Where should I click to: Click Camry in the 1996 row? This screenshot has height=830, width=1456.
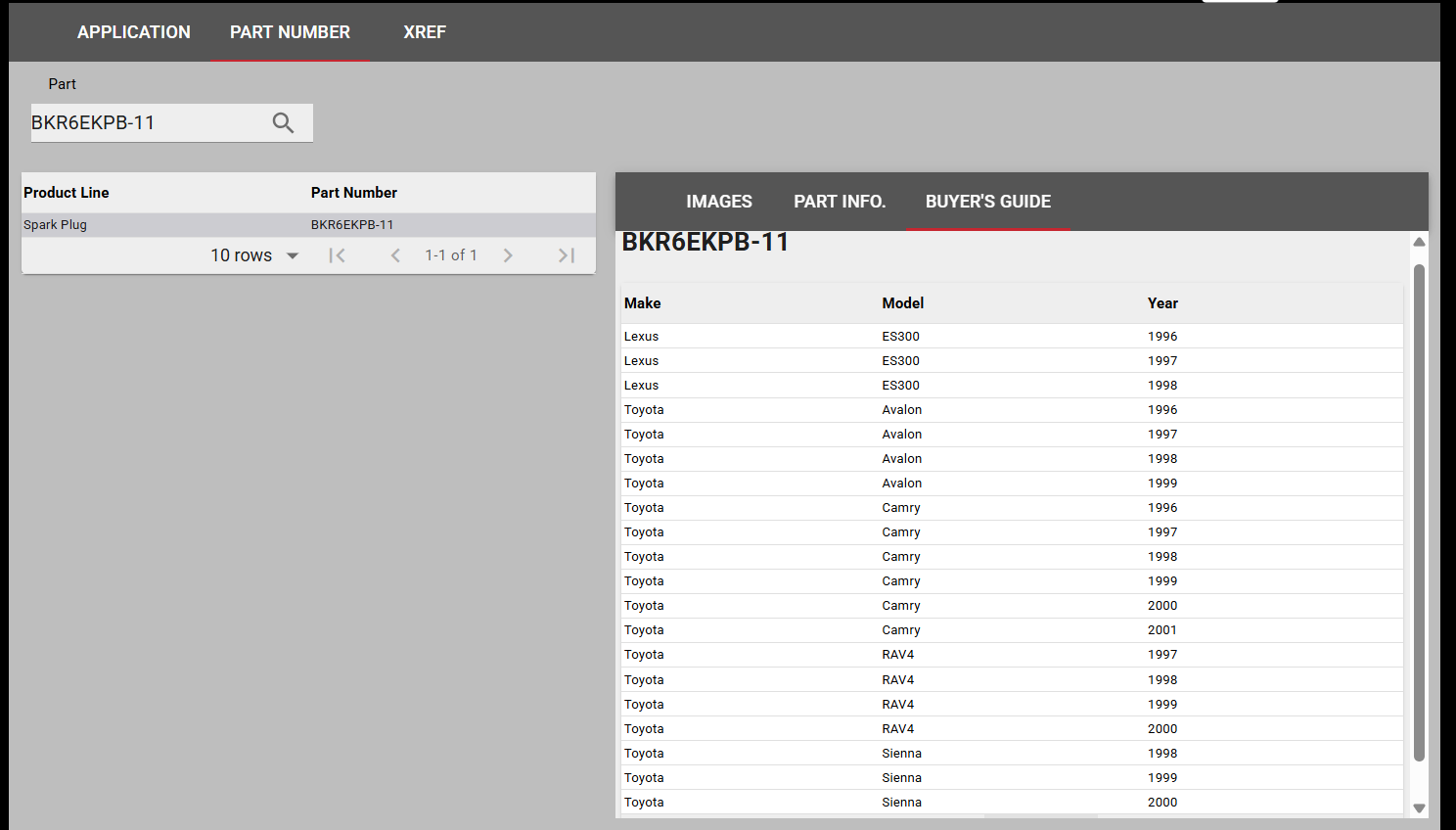tap(901, 508)
